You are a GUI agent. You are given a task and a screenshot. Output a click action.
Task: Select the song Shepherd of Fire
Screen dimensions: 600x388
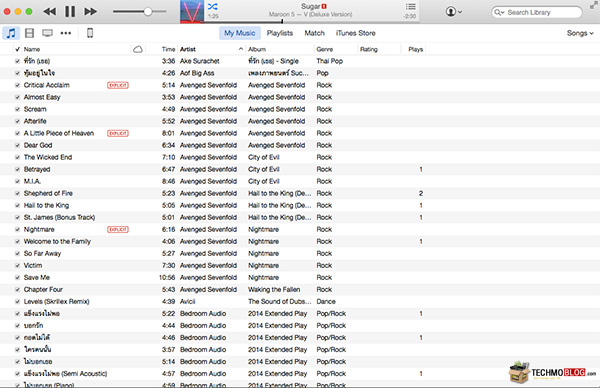point(48,193)
